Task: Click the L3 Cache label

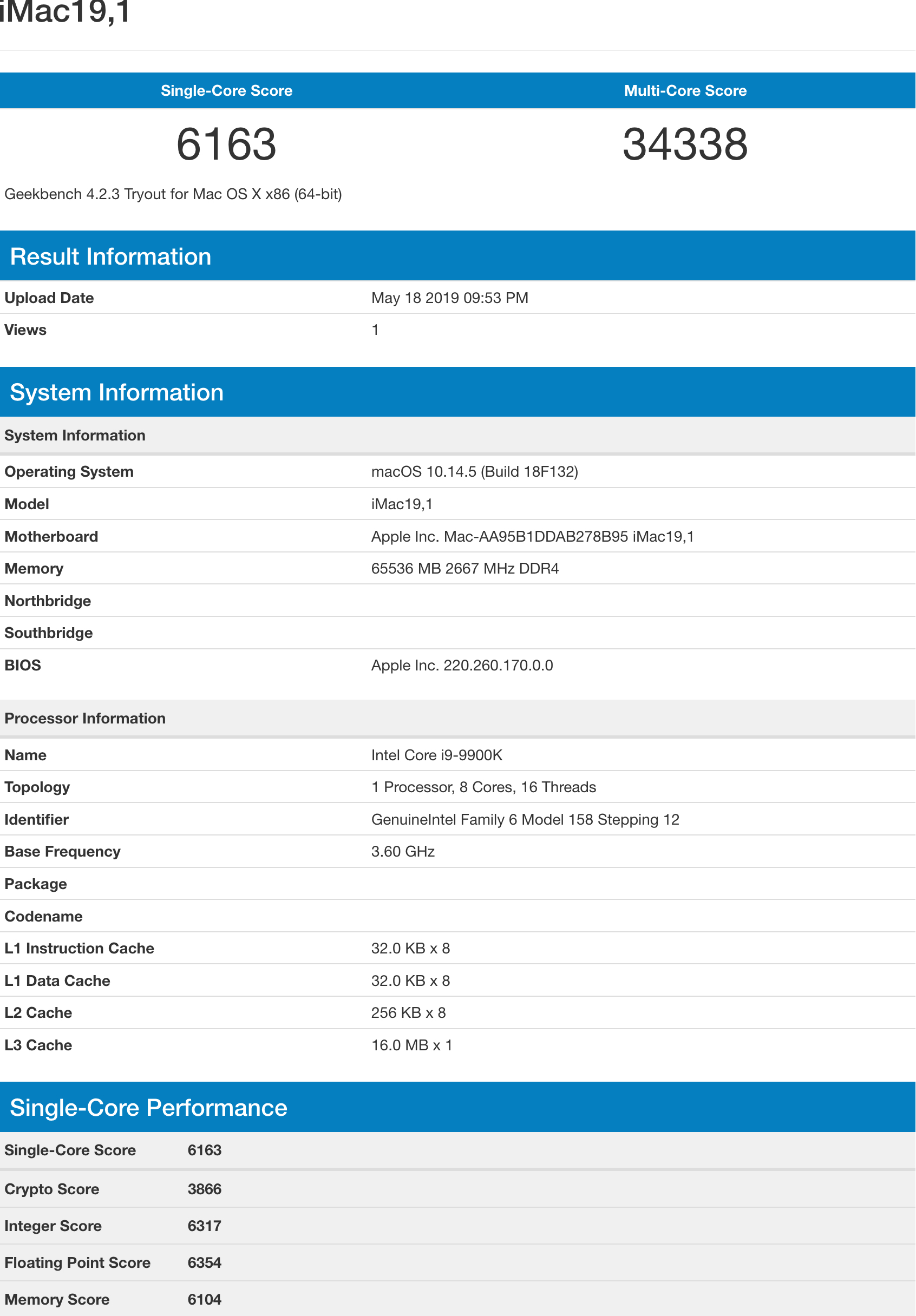Action: point(38,1045)
